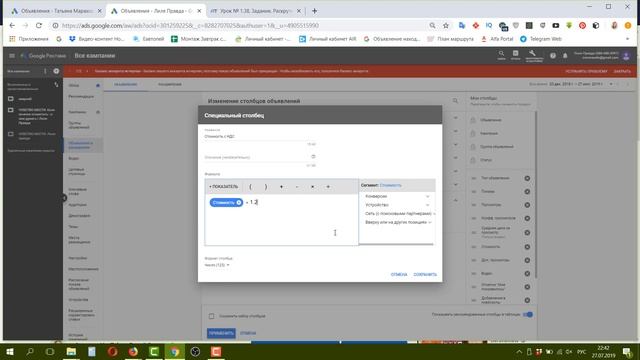Open the «Telegram Web» bookmark
The height and width of the screenshot is (360, 640).
pos(541,39)
